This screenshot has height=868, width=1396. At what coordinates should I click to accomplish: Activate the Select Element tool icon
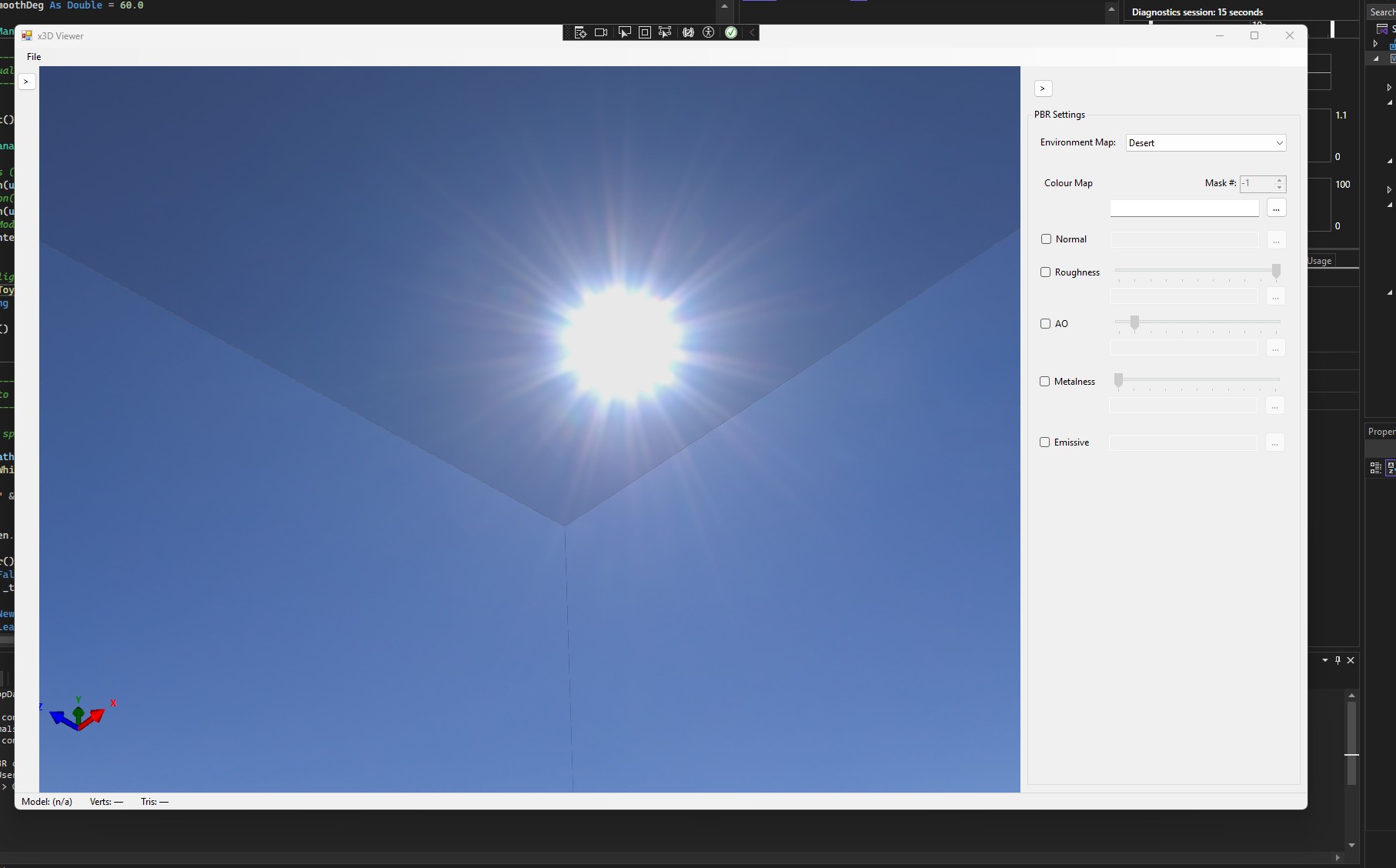(x=624, y=32)
